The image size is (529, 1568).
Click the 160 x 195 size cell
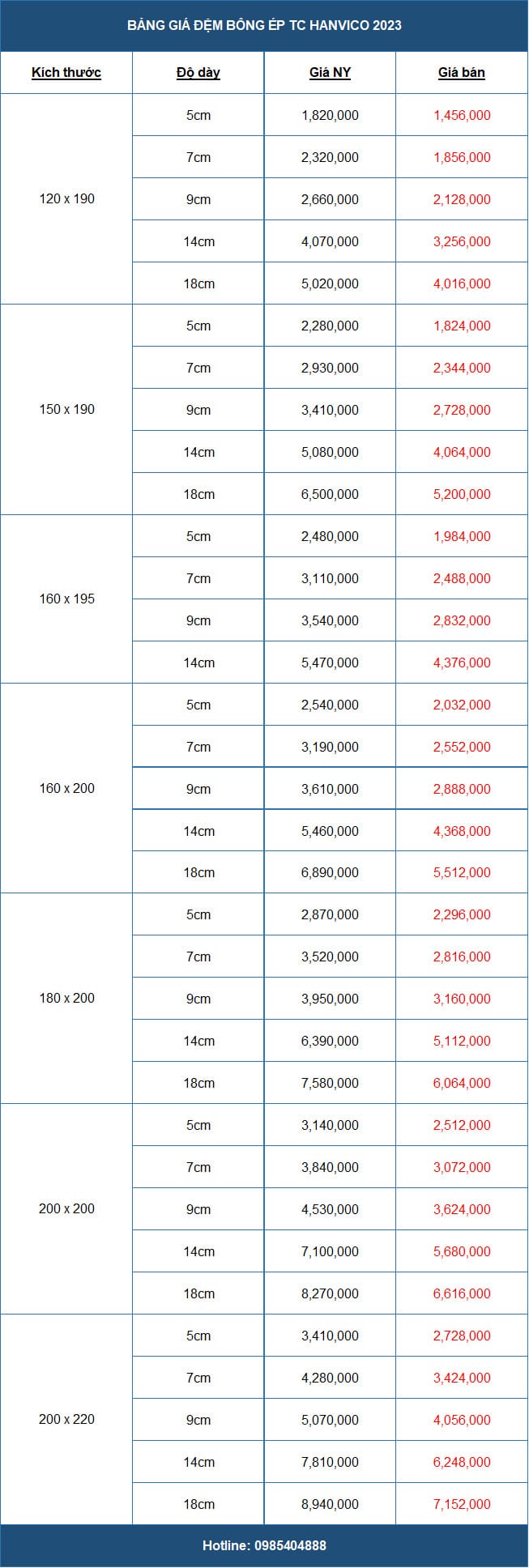[x=66, y=599]
